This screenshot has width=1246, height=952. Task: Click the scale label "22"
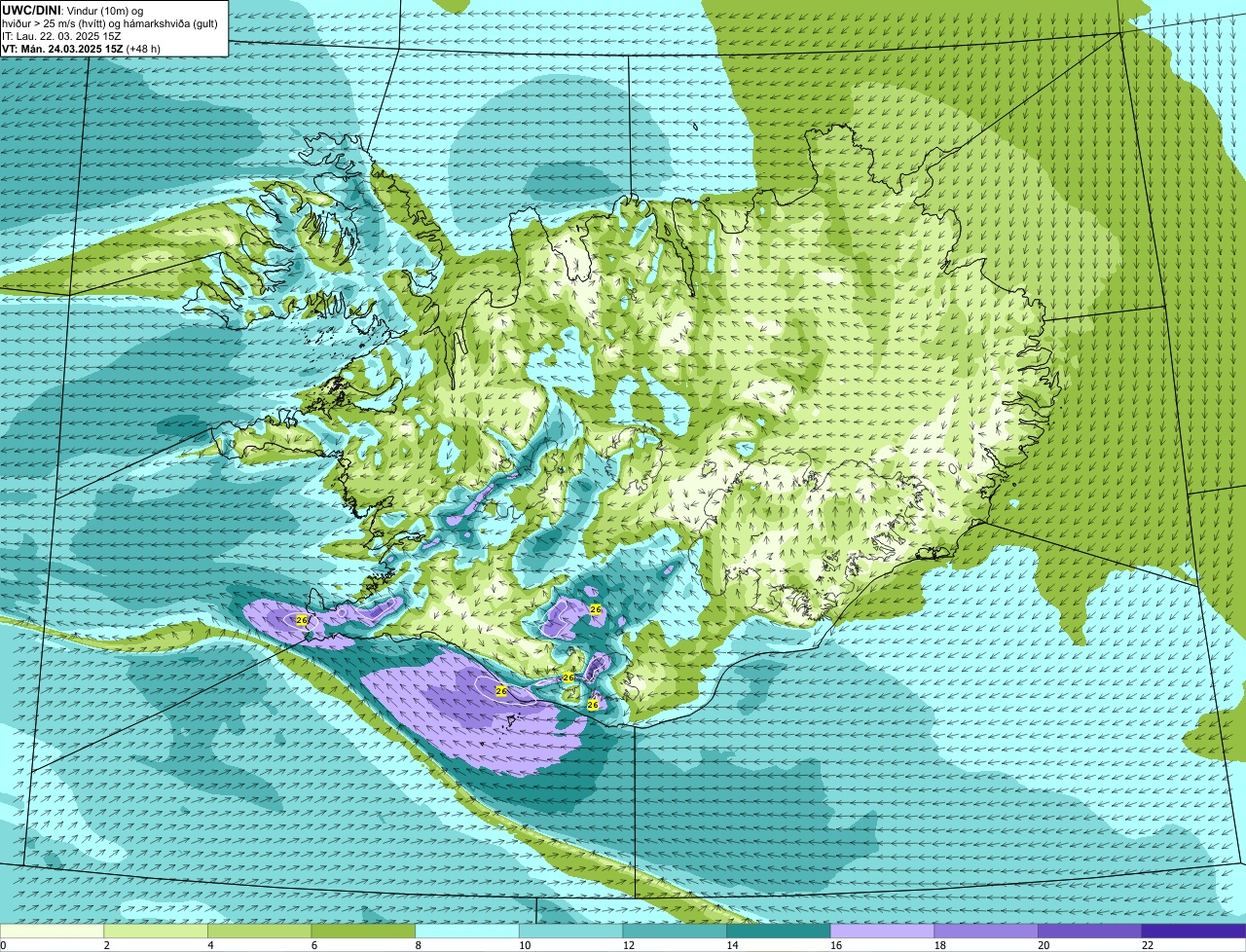pos(1147,945)
